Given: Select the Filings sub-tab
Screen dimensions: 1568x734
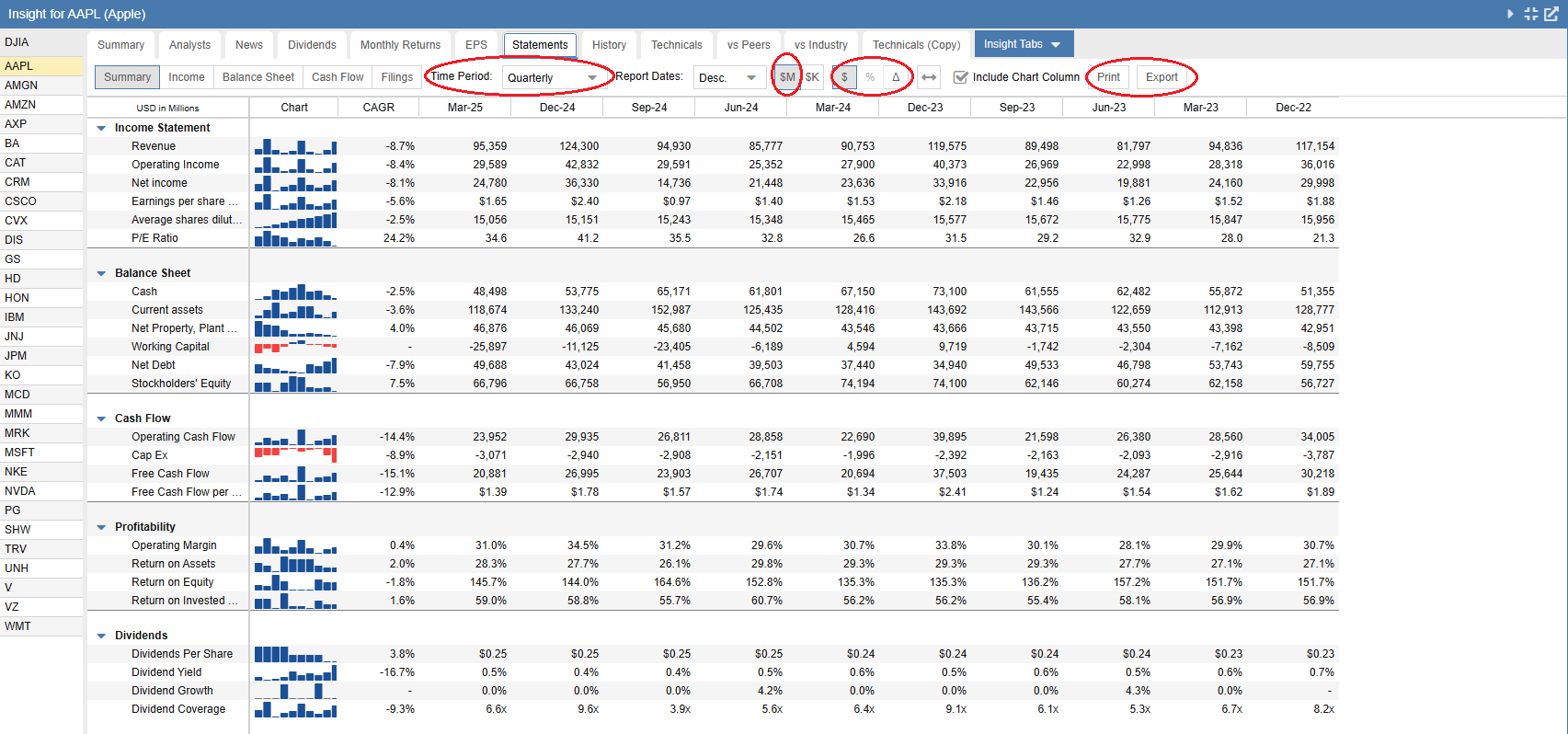Looking at the screenshot, I should click(x=397, y=77).
